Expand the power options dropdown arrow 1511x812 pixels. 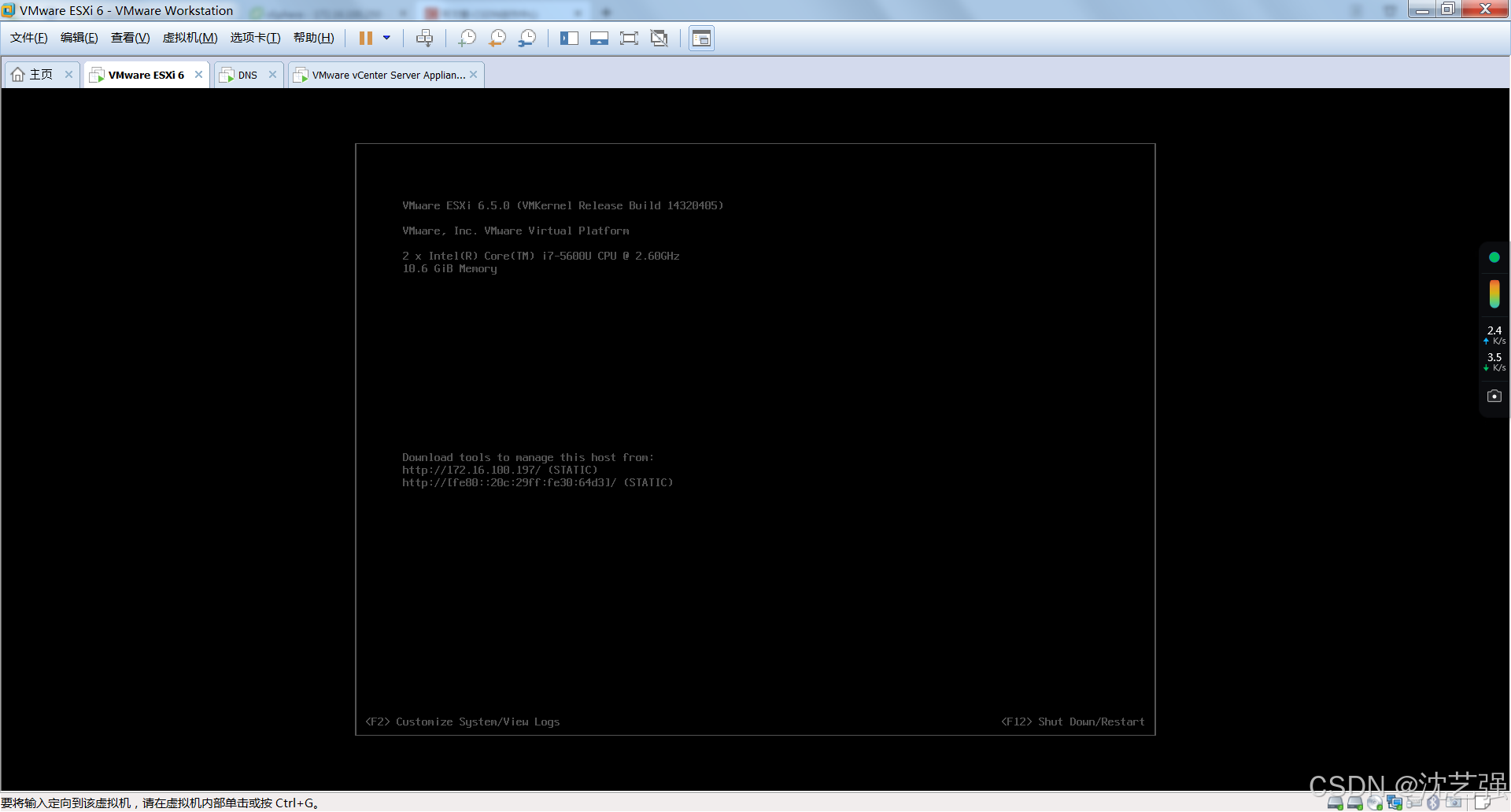(x=386, y=38)
